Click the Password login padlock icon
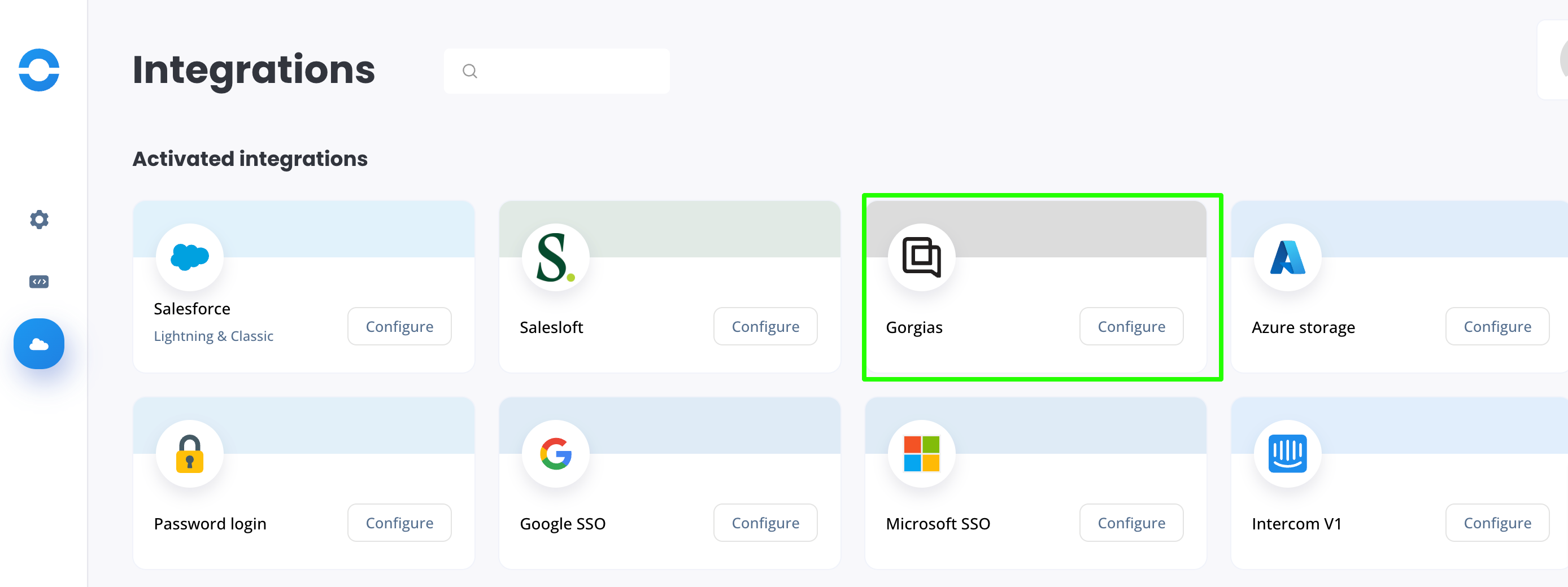 pyautogui.click(x=190, y=454)
